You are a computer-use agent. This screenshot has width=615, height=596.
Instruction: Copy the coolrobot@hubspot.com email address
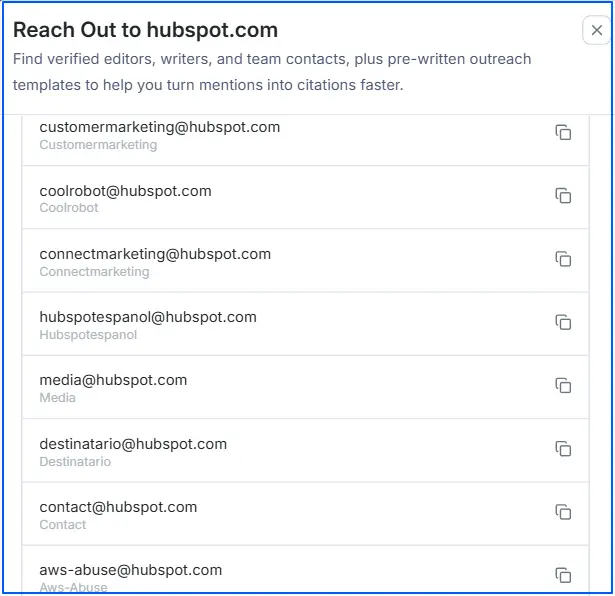click(x=563, y=196)
